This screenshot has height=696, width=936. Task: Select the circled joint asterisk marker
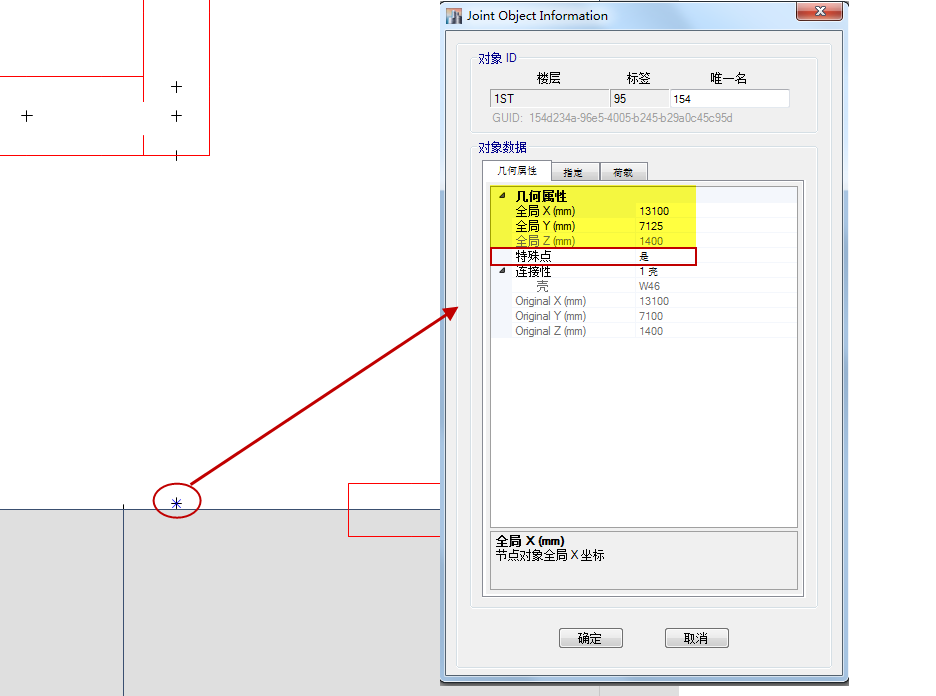click(177, 503)
